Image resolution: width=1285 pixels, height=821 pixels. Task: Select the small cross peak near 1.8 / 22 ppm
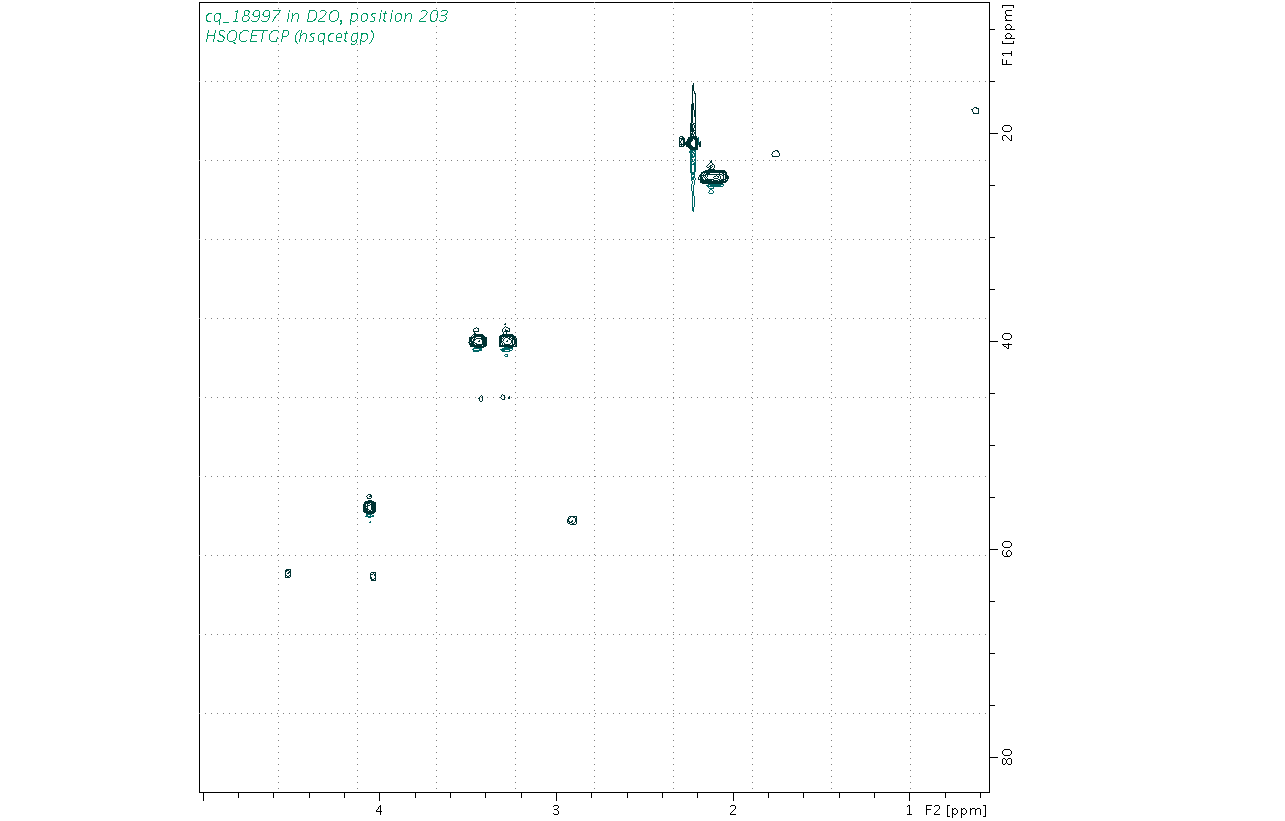[776, 154]
